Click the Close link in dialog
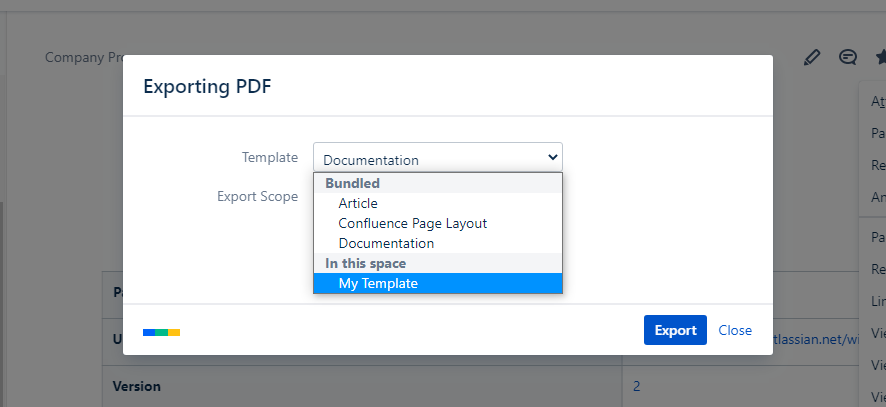This screenshot has width=886, height=407. tap(735, 330)
